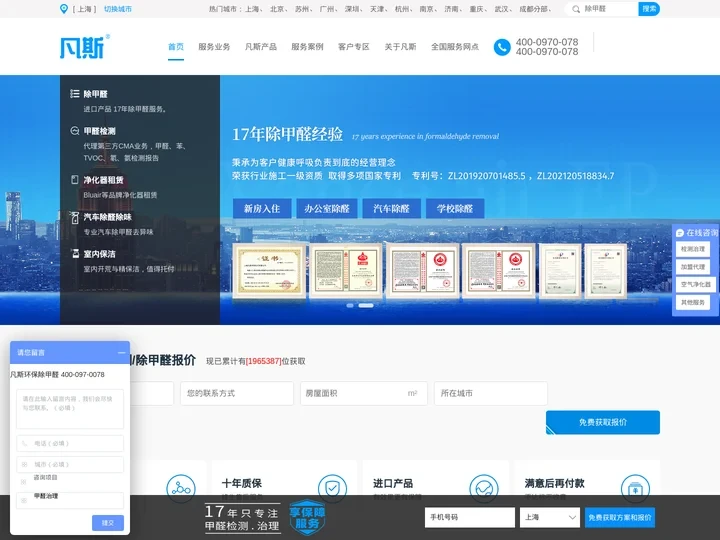Click the 满意后再付款 circle icon

[635, 489]
